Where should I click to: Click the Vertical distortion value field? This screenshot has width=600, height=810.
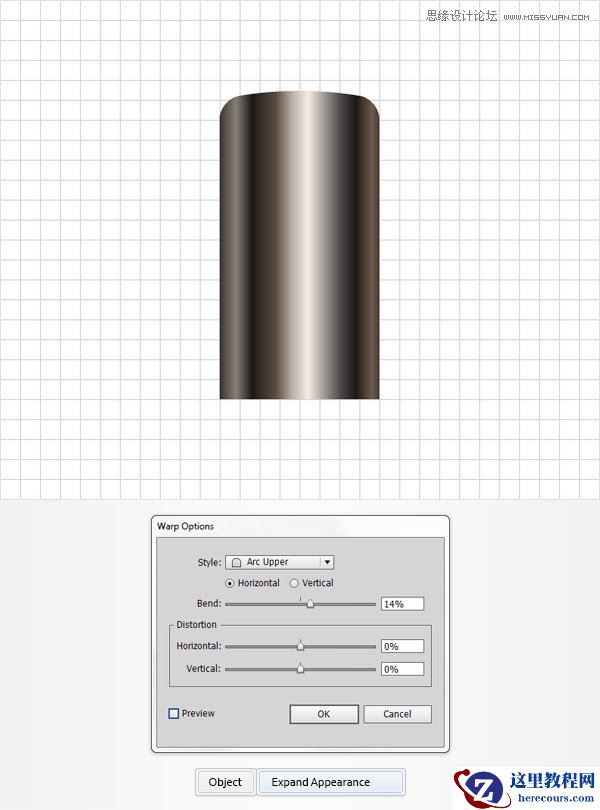click(403, 669)
